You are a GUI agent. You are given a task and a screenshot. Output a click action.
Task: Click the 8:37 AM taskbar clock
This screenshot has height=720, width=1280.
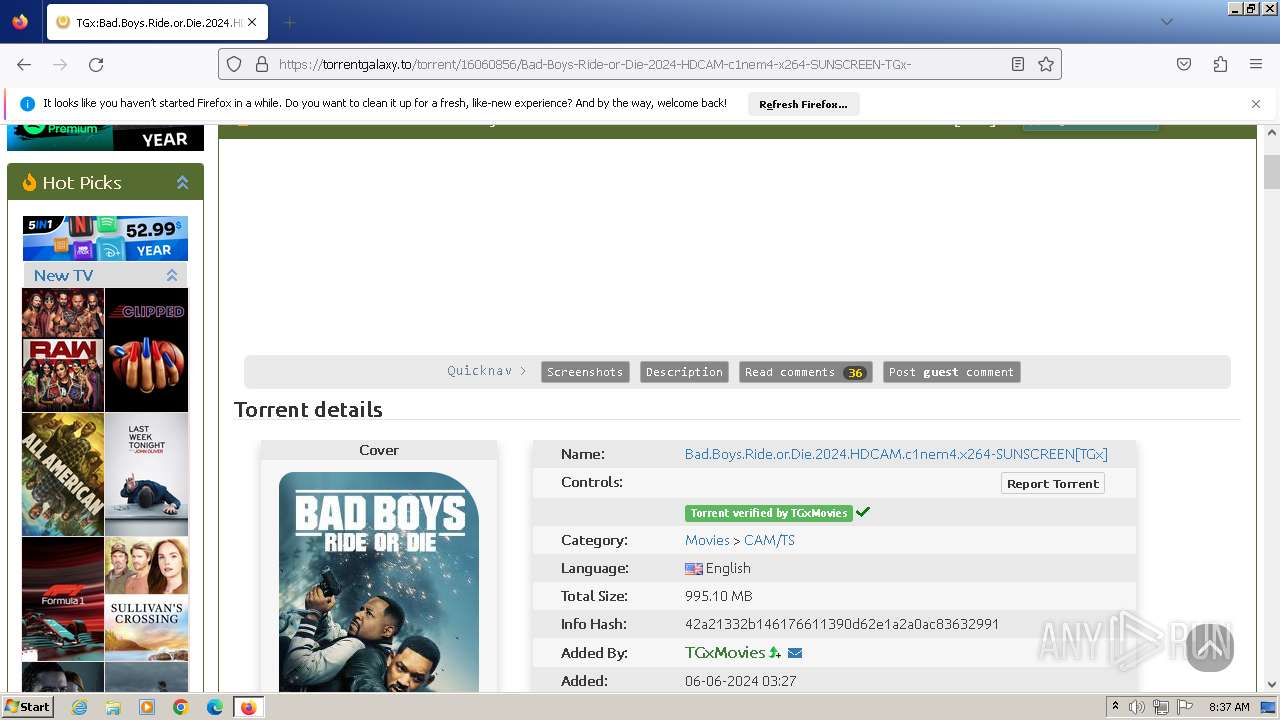pos(1229,707)
